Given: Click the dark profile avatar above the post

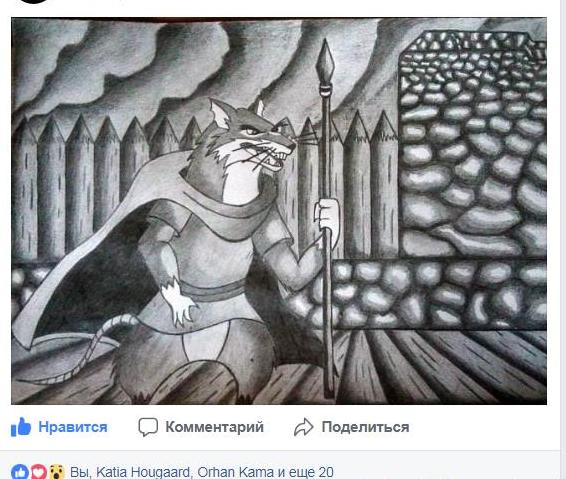Looking at the screenshot, I should tap(33, 1).
